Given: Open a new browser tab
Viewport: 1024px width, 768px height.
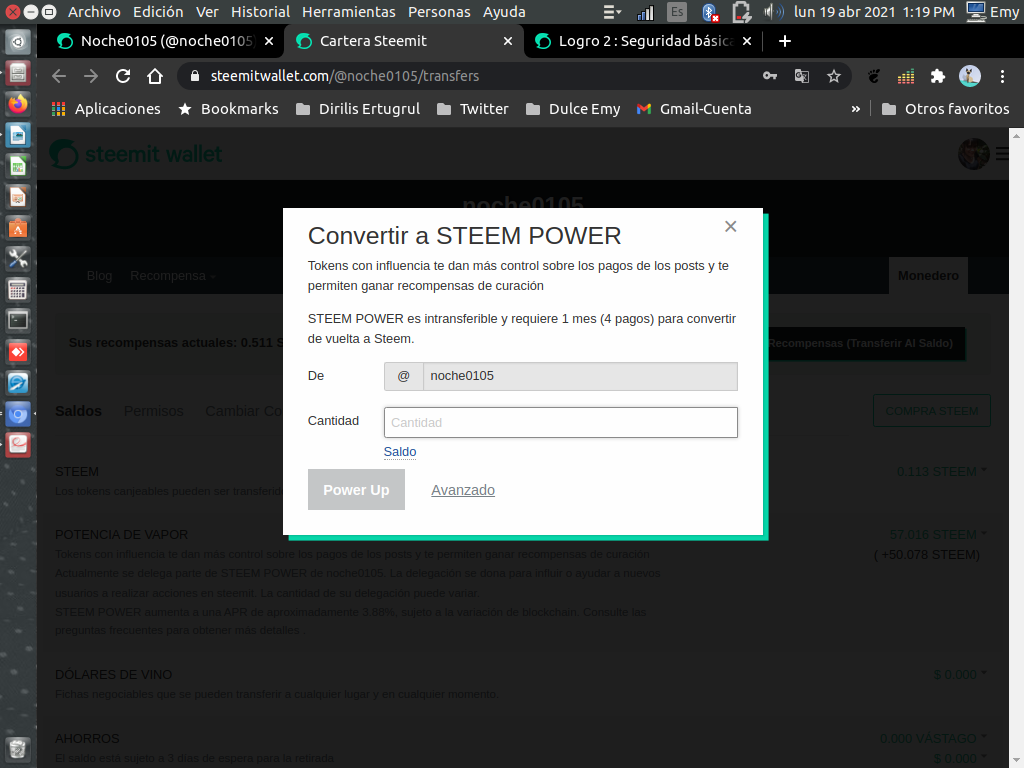Looking at the screenshot, I should coord(785,41).
